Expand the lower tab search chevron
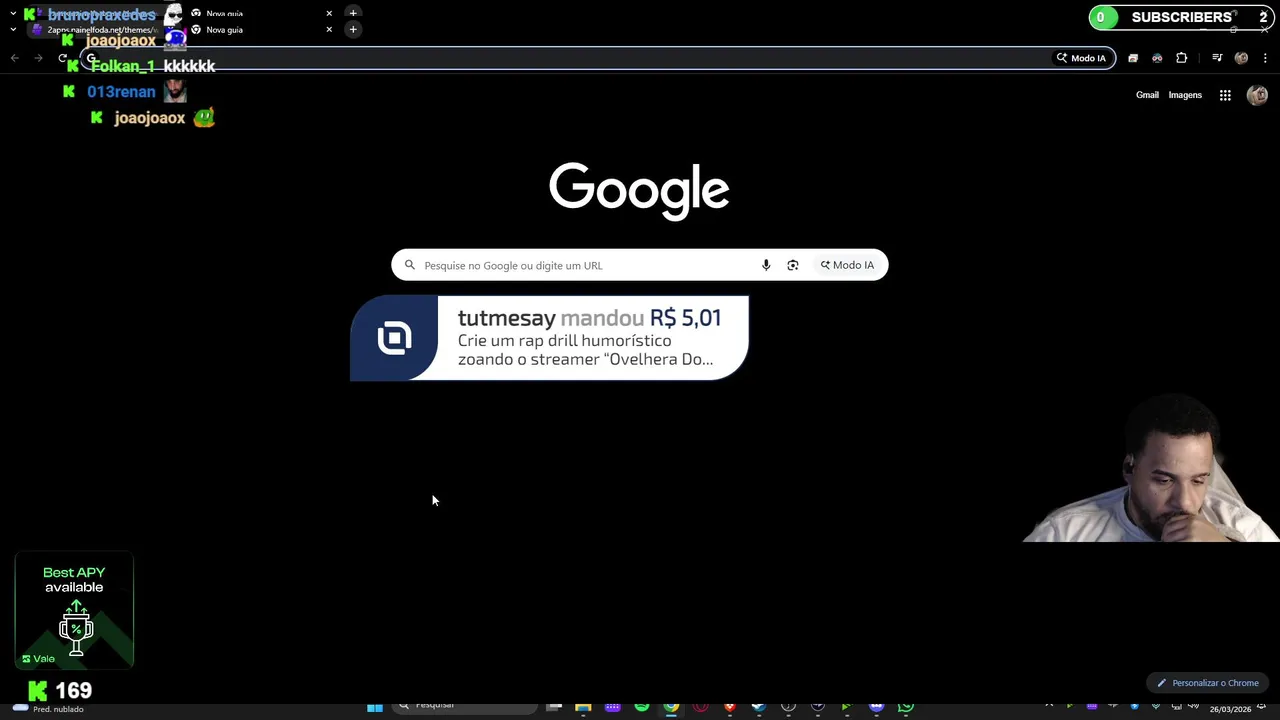Viewport: 1280px width, 720px height. (13, 29)
